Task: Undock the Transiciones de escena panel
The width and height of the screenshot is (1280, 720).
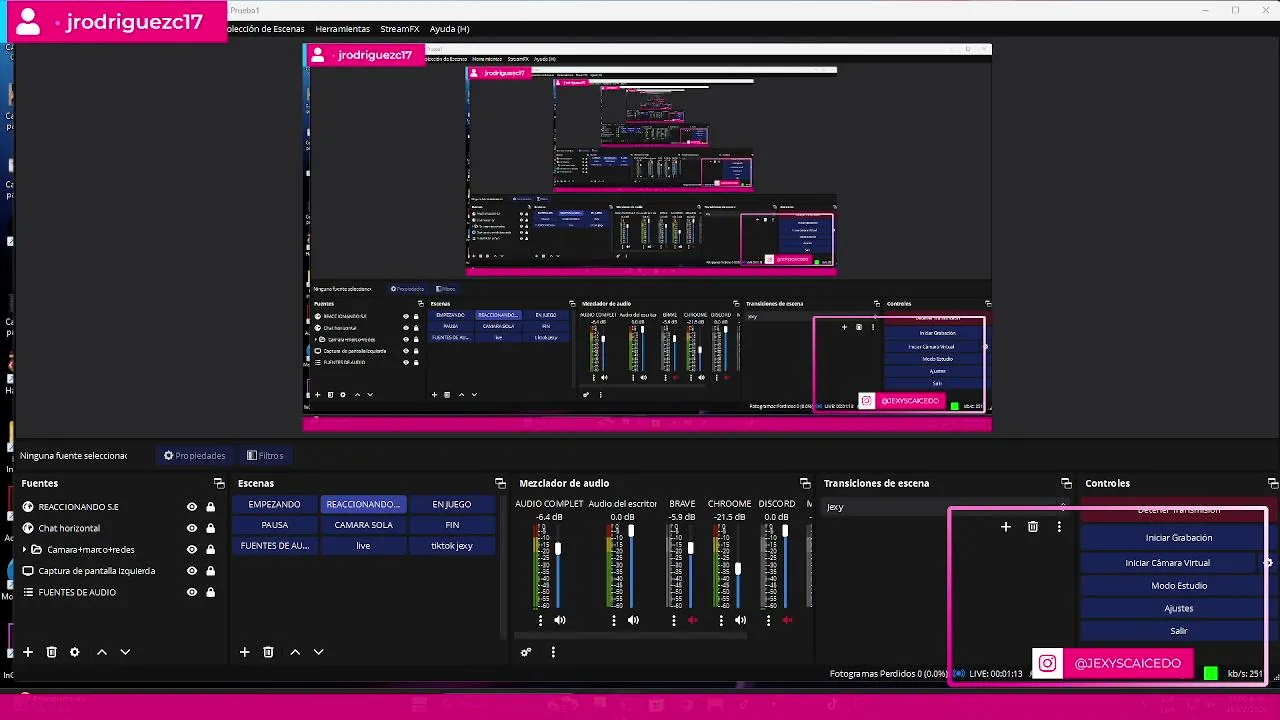Action: [1066, 484]
